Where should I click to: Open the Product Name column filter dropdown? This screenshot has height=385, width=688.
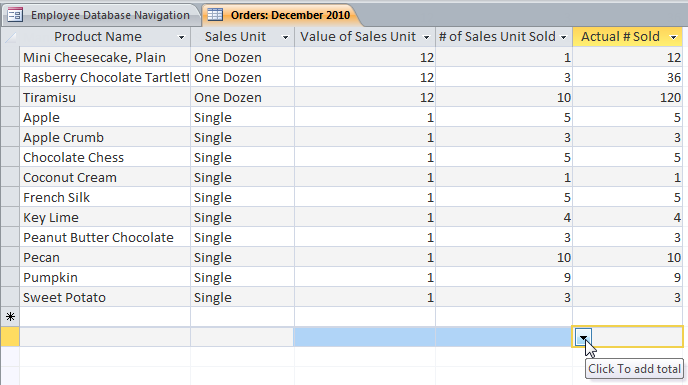(181, 37)
